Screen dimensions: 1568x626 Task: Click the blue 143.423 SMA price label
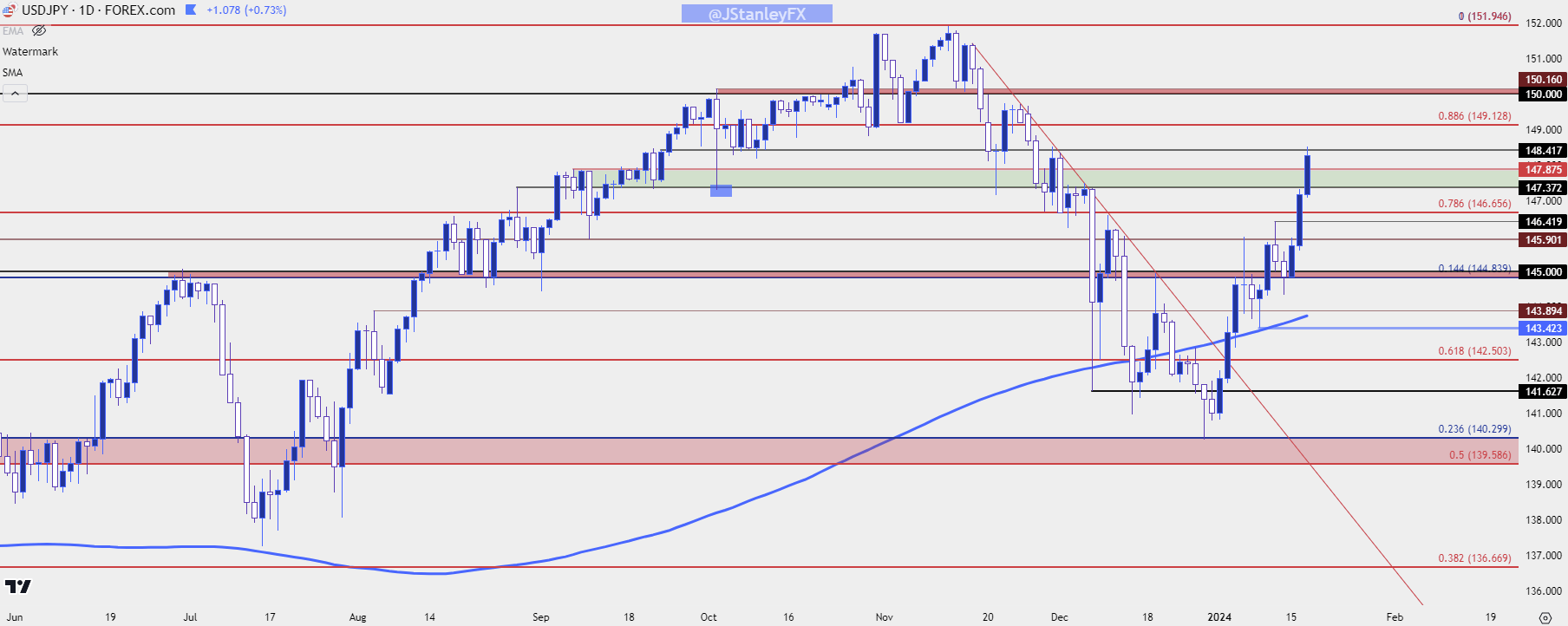pyautogui.click(x=1543, y=329)
